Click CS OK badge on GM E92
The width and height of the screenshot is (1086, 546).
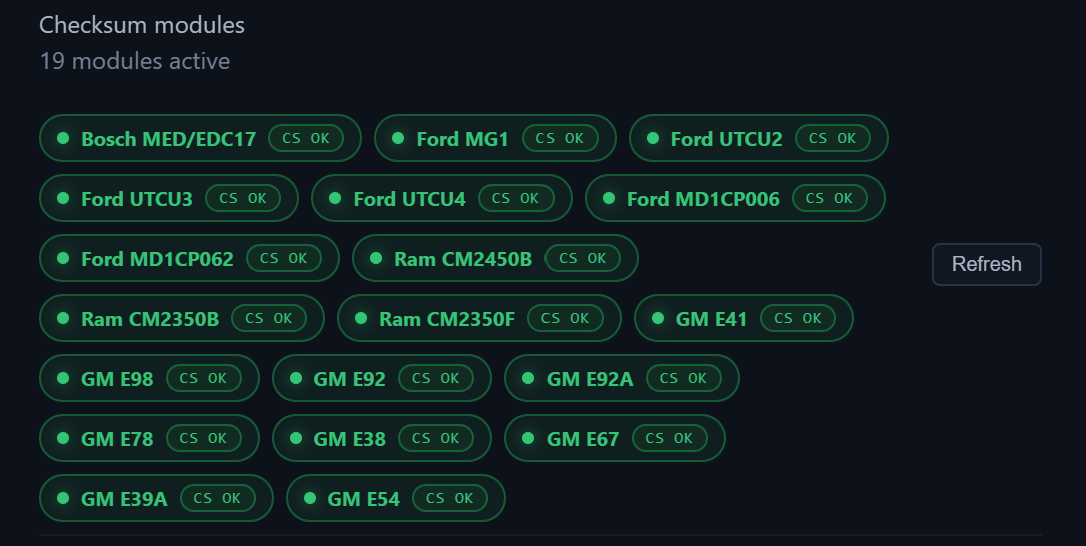(436, 378)
